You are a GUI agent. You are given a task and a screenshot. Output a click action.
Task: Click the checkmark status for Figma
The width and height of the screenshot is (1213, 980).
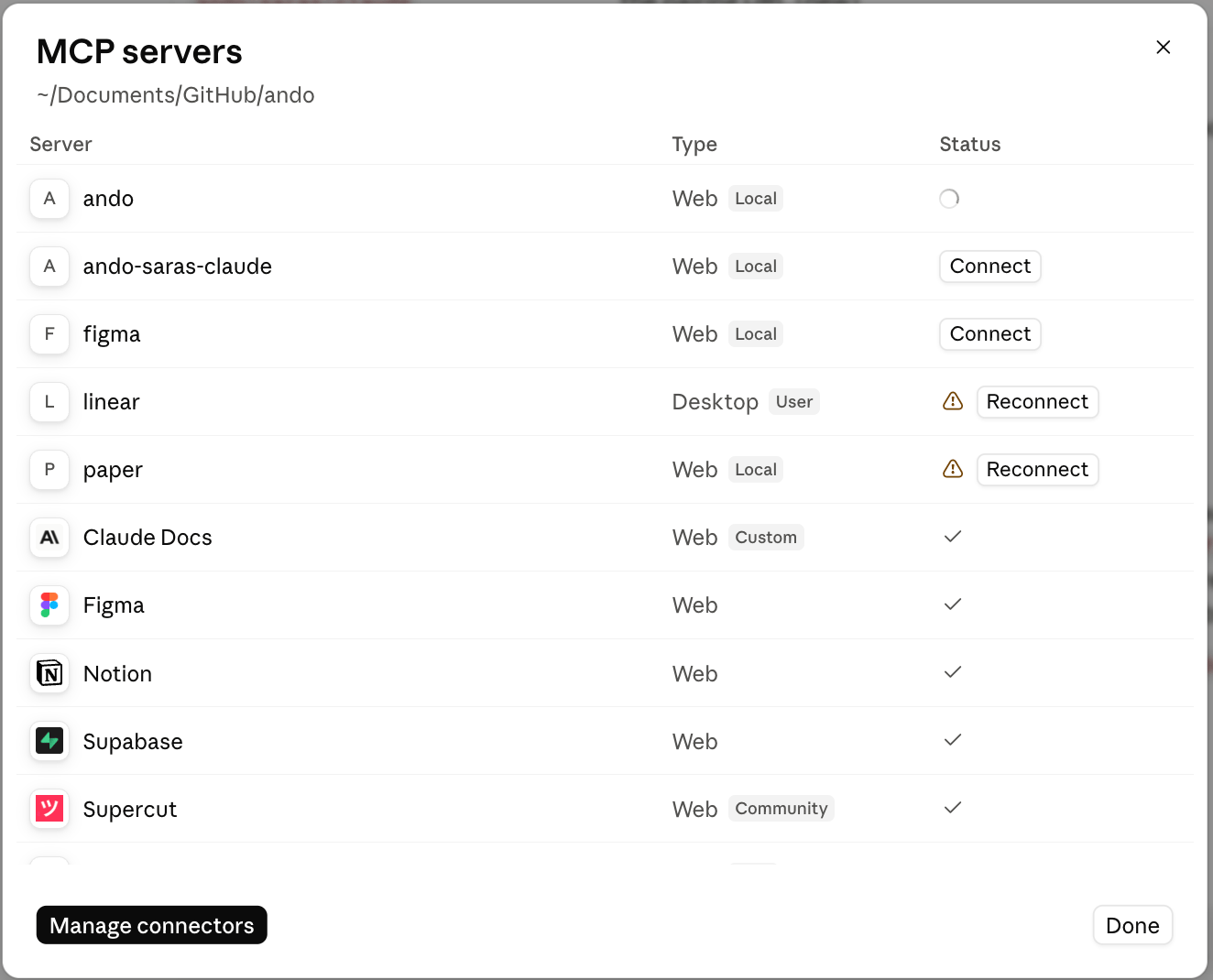[x=953, y=604]
